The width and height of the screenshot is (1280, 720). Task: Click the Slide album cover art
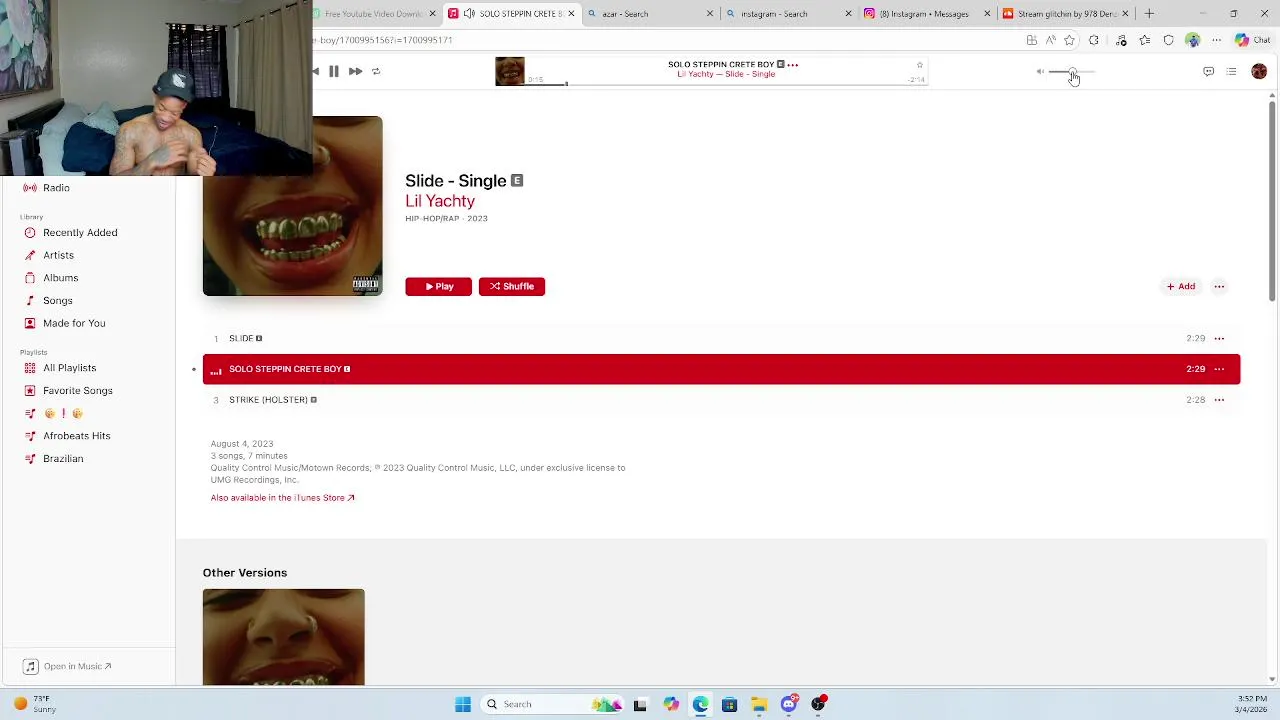(292, 206)
